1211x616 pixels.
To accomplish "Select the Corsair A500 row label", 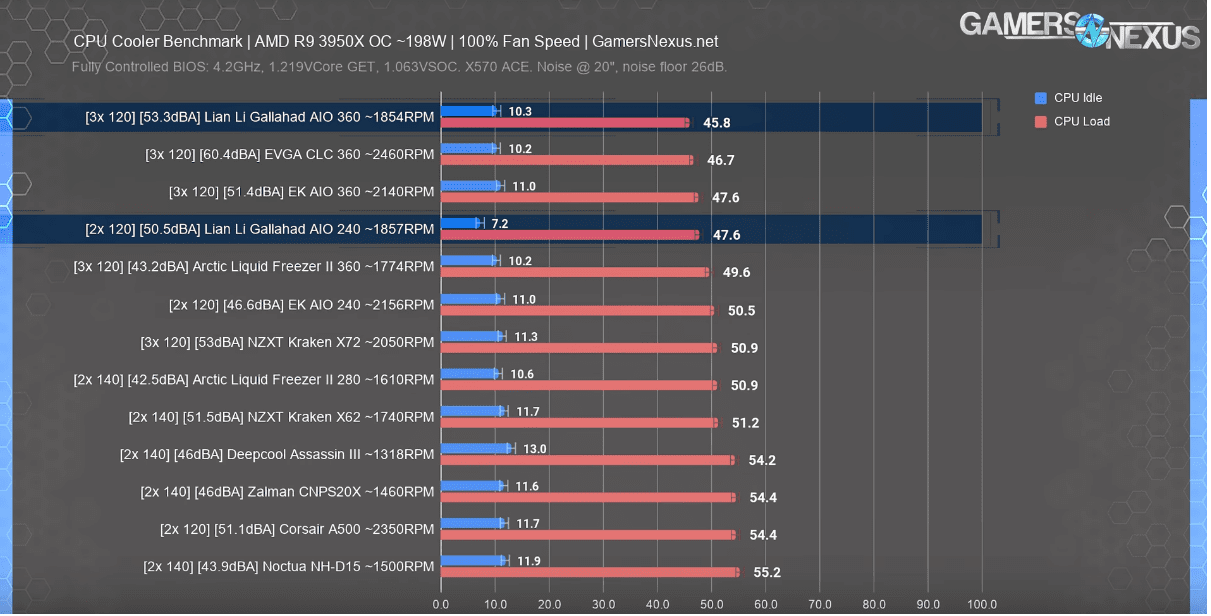I will 297,529.
